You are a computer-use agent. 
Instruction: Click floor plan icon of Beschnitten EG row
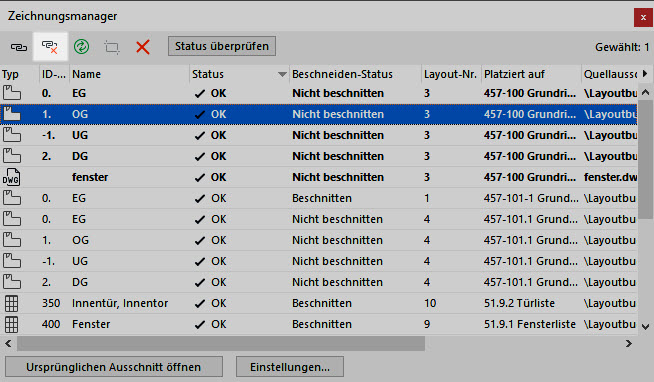pos(12,198)
